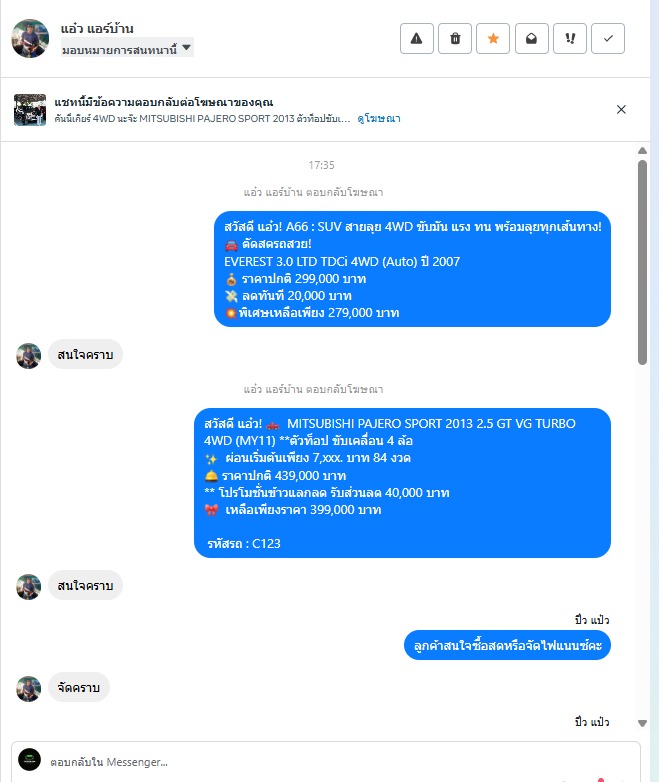Click the dropdown arrow beside assignment label
The image size is (659, 782).
[186, 48]
